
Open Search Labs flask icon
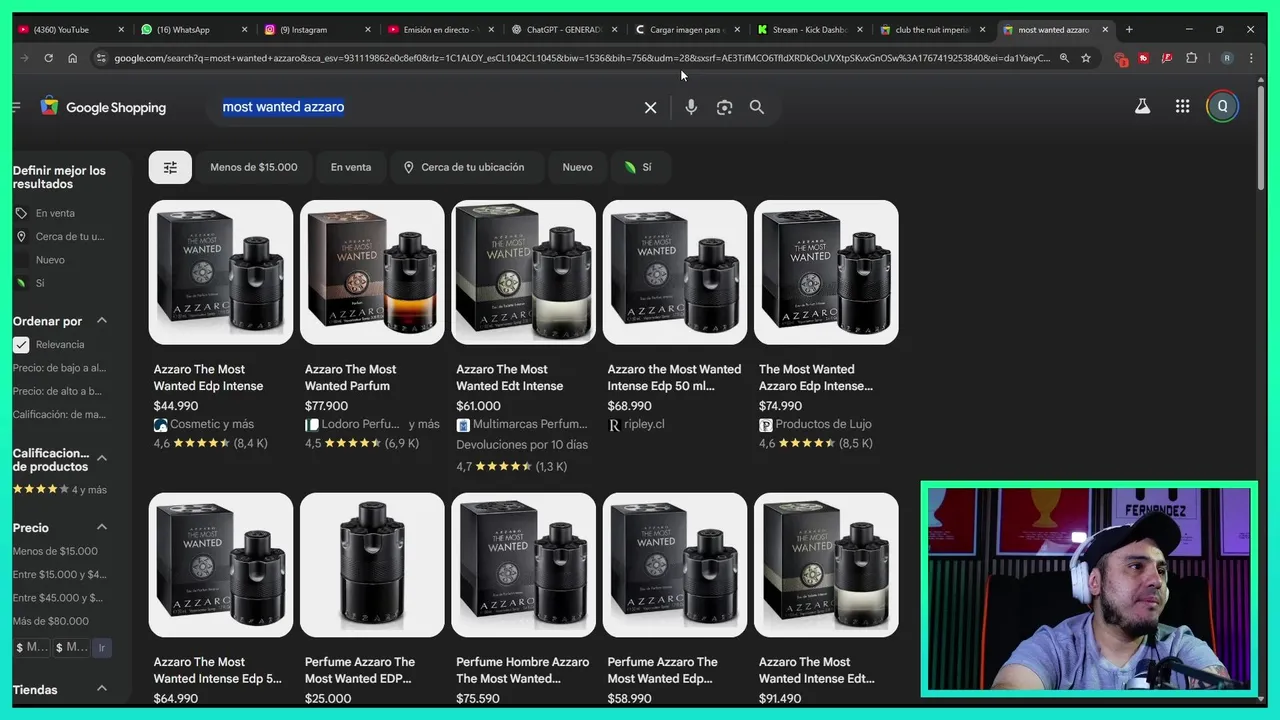pos(1142,106)
